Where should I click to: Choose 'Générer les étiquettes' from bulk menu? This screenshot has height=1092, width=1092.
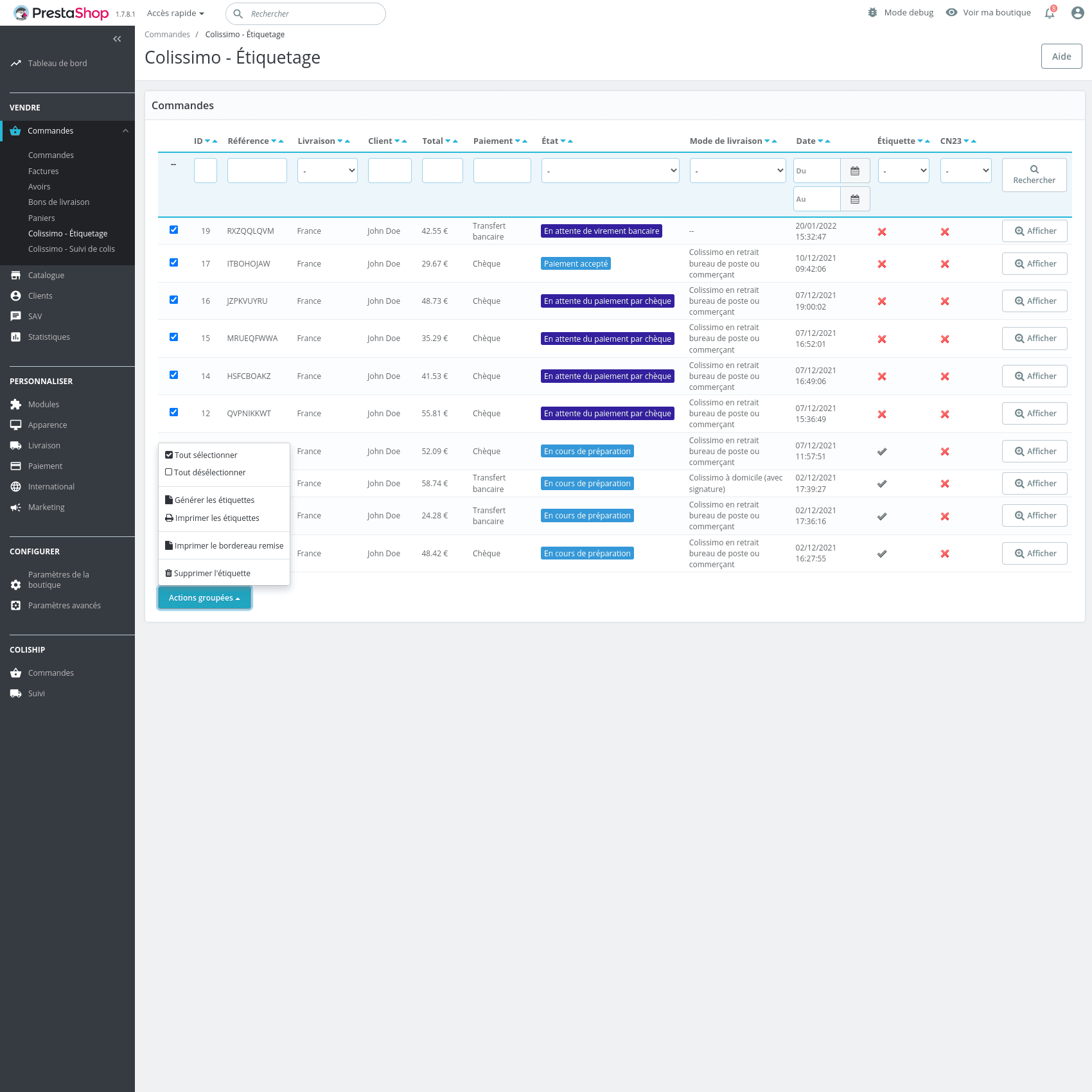[215, 500]
